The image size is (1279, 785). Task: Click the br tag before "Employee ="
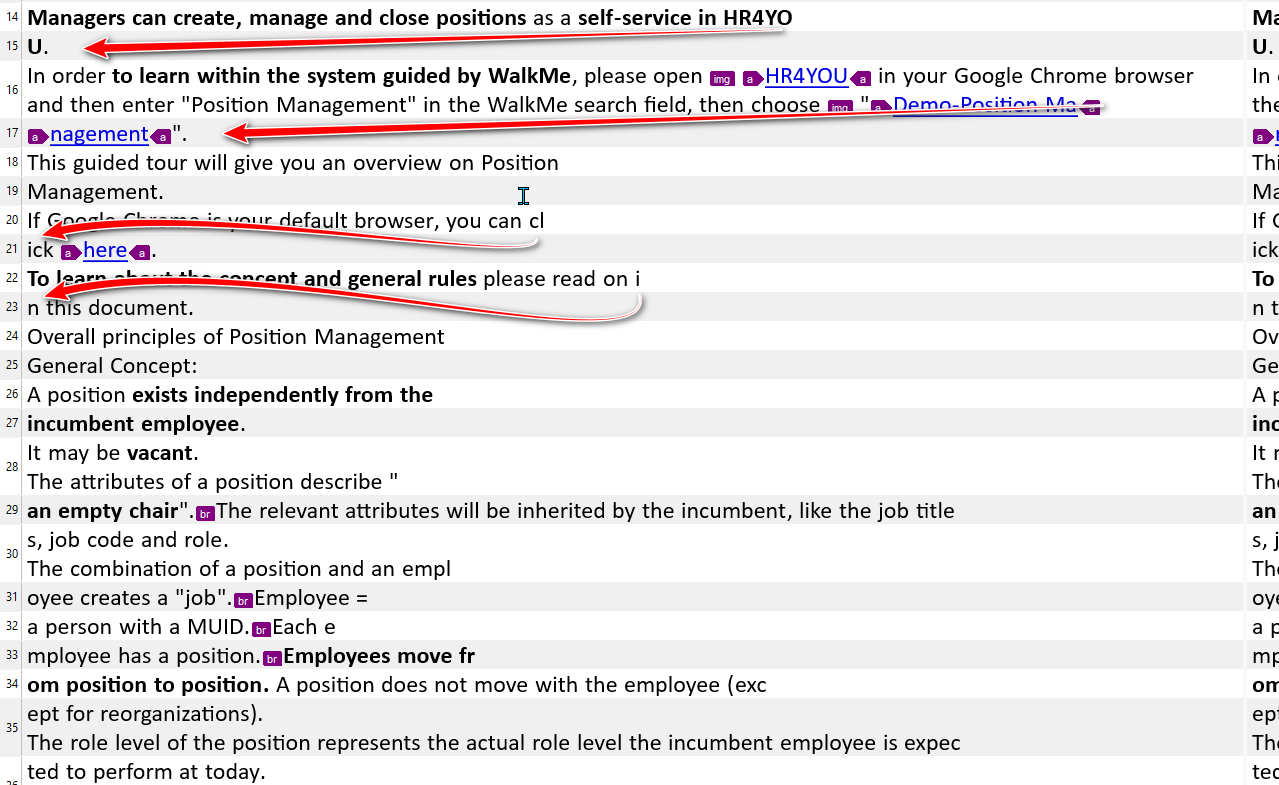tap(243, 601)
